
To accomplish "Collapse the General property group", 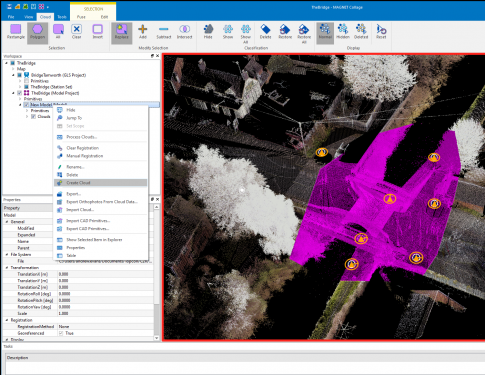I will tap(7, 222).
